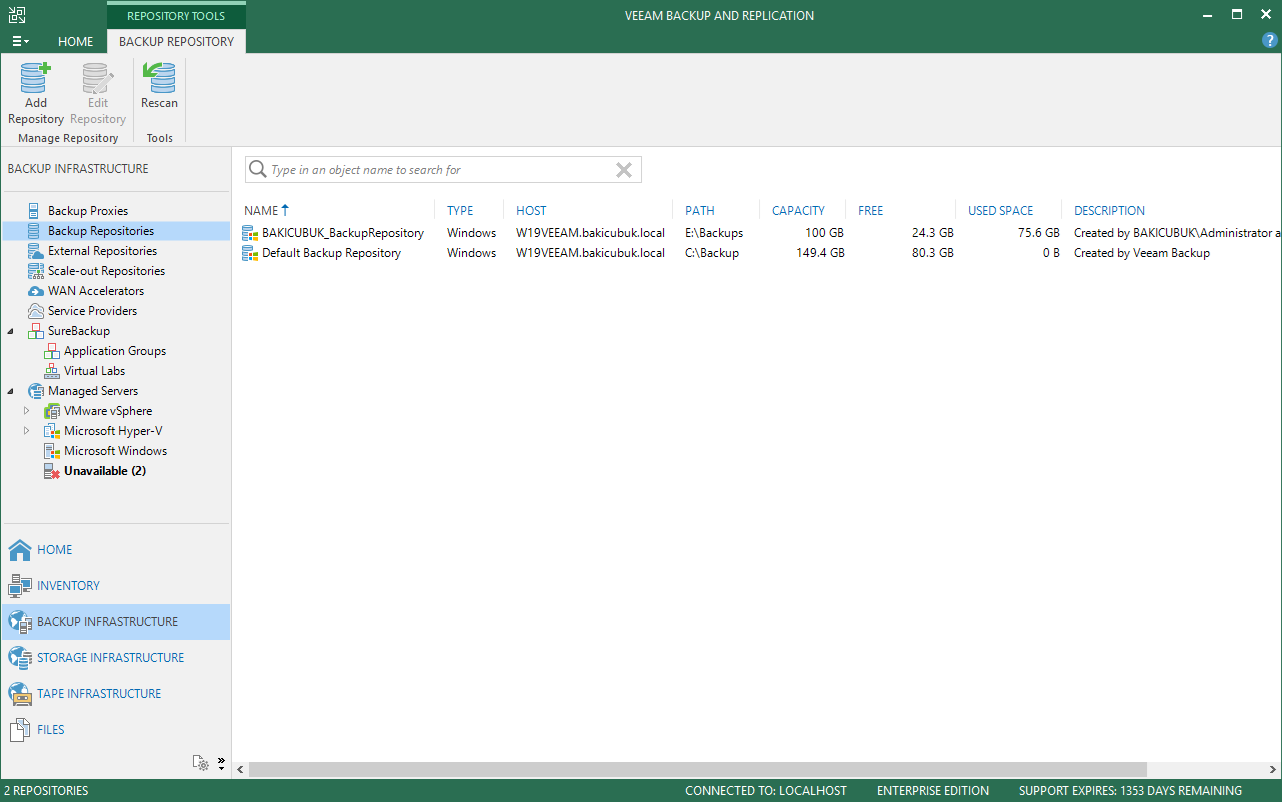Expand the Microsoft Hyper-V node

tap(27, 431)
